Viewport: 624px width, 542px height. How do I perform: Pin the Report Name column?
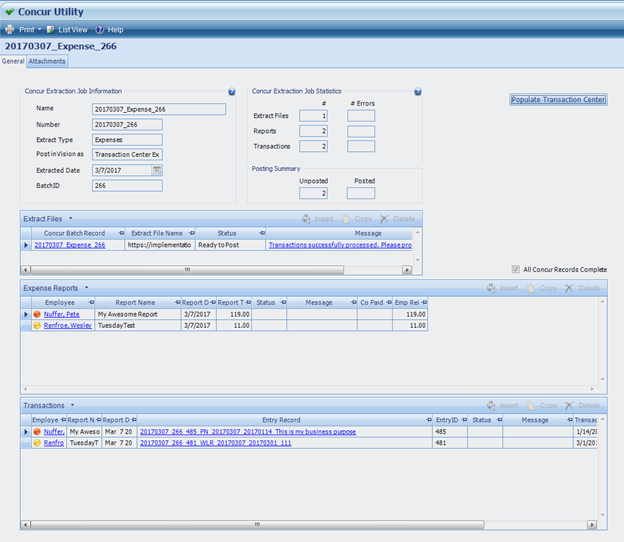(177, 302)
